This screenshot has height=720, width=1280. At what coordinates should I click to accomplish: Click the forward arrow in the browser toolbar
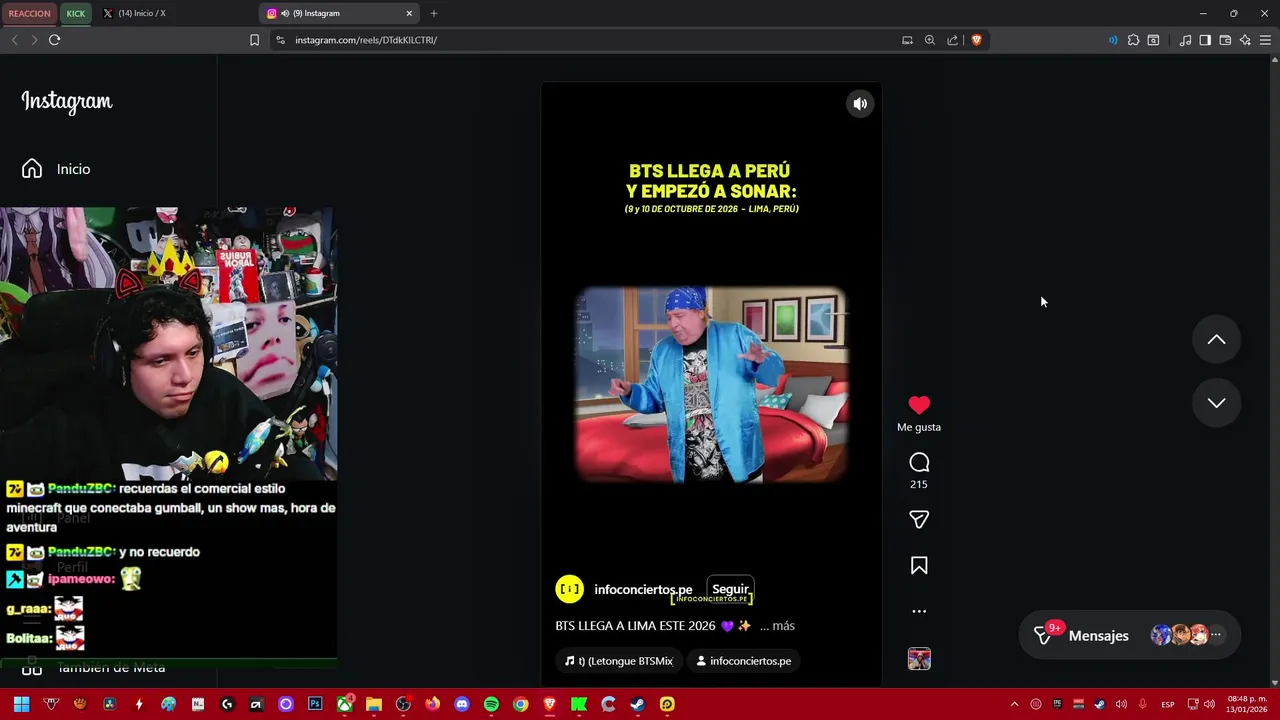34,40
